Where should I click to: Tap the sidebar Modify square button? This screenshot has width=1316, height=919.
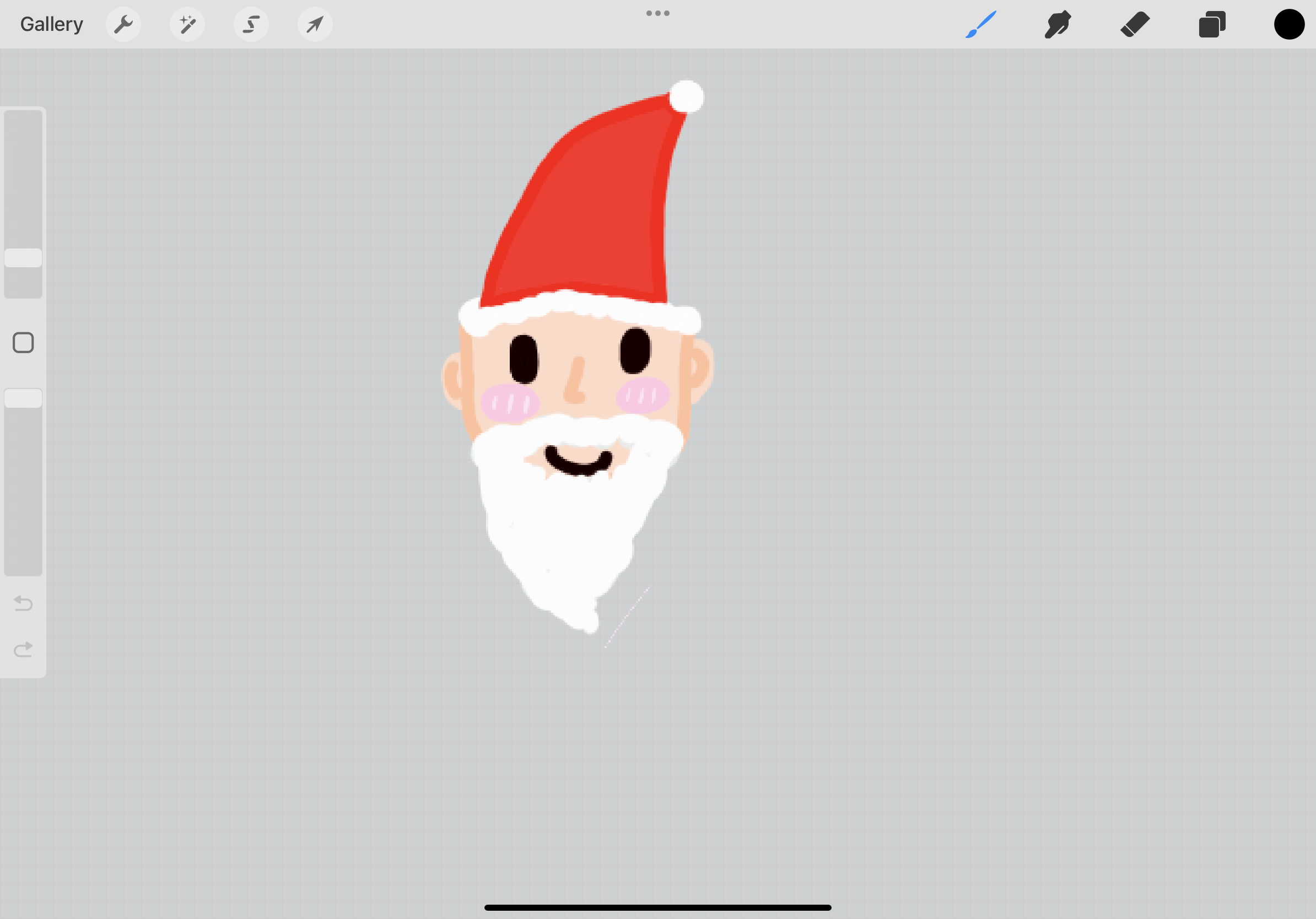[23, 342]
